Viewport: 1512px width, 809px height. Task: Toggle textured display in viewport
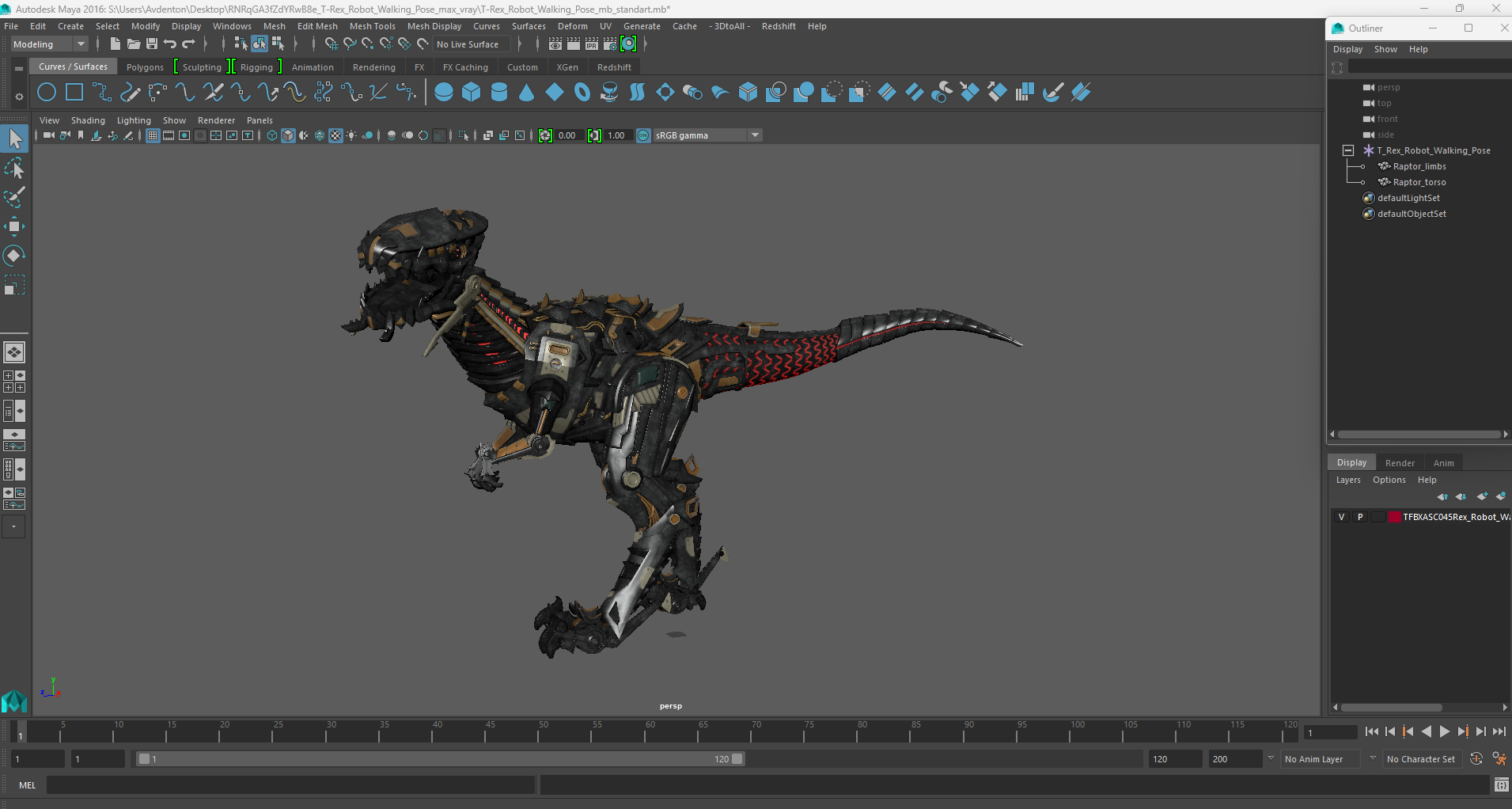(x=335, y=135)
